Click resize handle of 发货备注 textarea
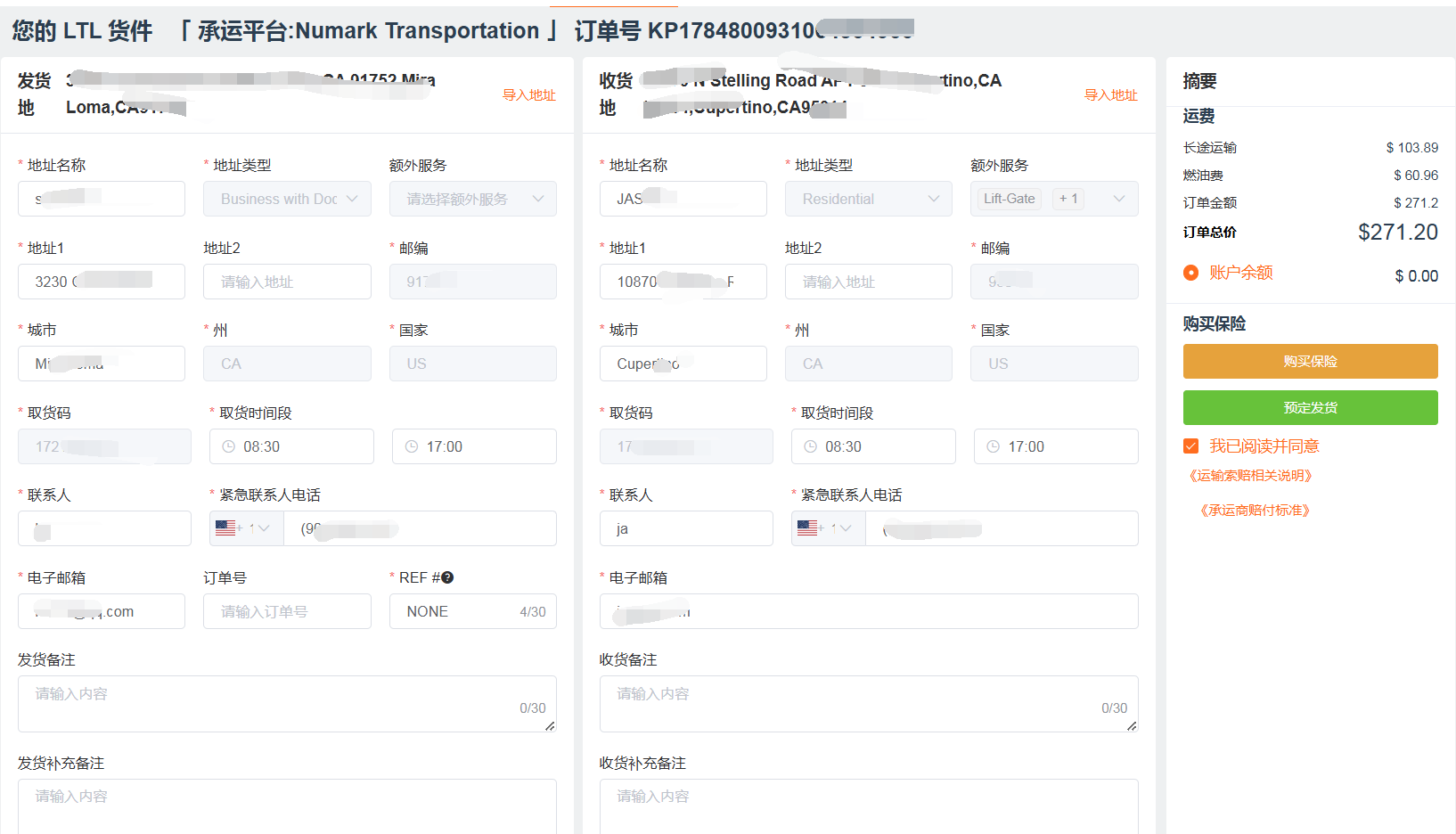Screen dimensions: 1456x834 (550, 726)
